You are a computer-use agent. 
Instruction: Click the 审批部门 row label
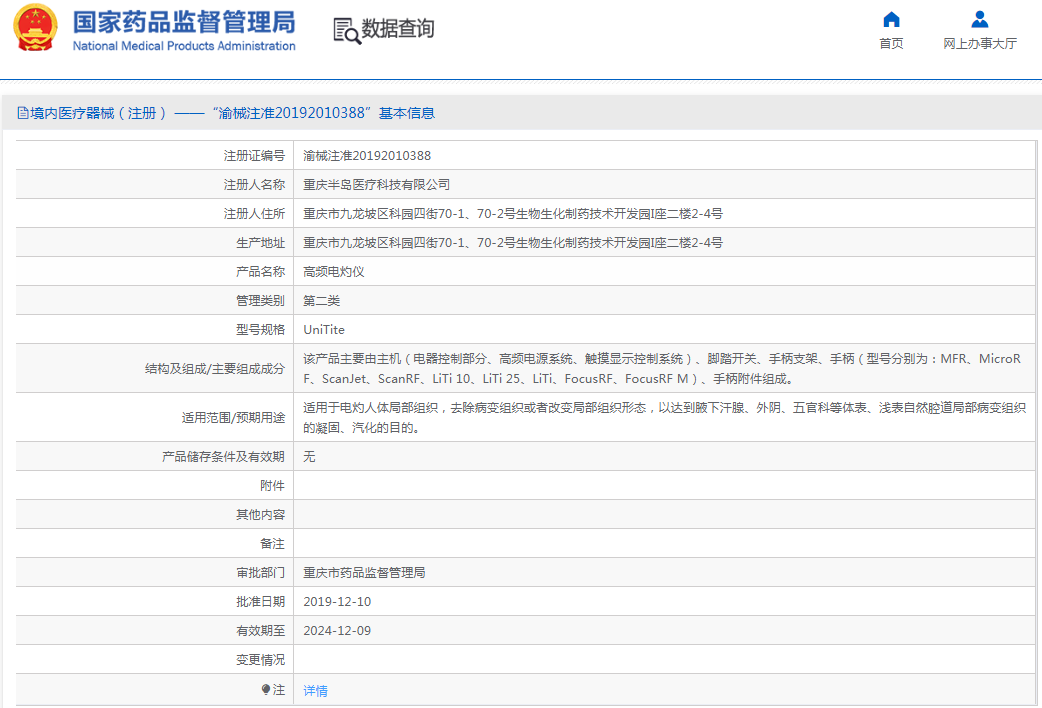click(260, 572)
